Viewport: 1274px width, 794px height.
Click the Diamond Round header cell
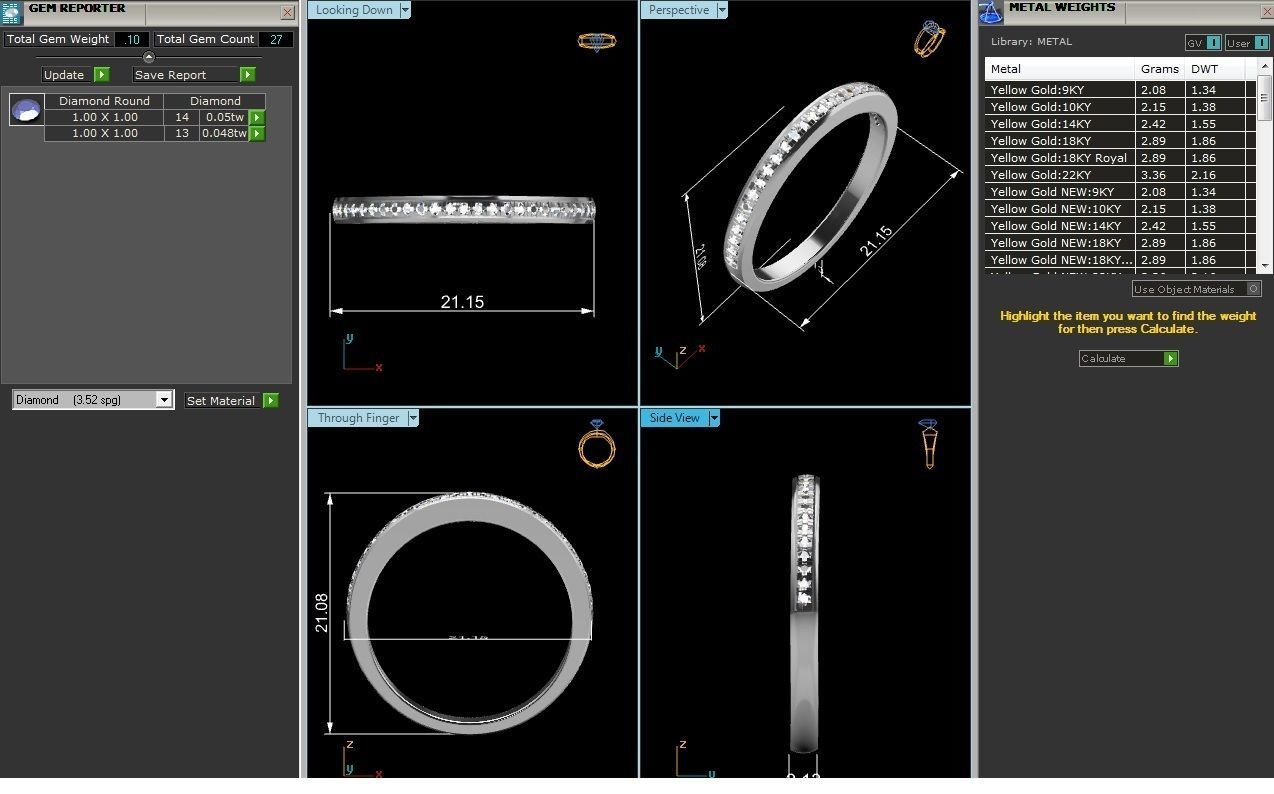104,101
